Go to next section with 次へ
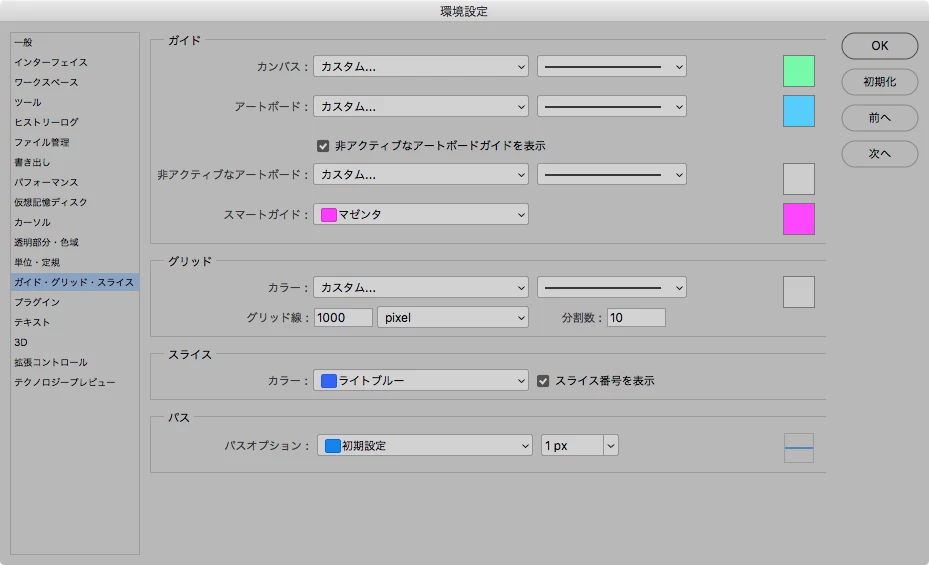Image resolution: width=929 pixels, height=565 pixels. pyautogui.click(x=879, y=154)
